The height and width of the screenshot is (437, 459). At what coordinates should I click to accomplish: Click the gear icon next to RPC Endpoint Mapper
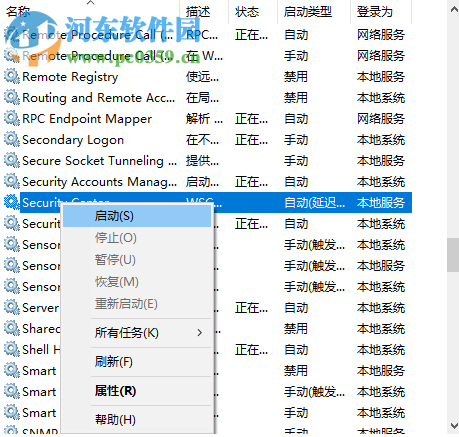pos(12,119)
